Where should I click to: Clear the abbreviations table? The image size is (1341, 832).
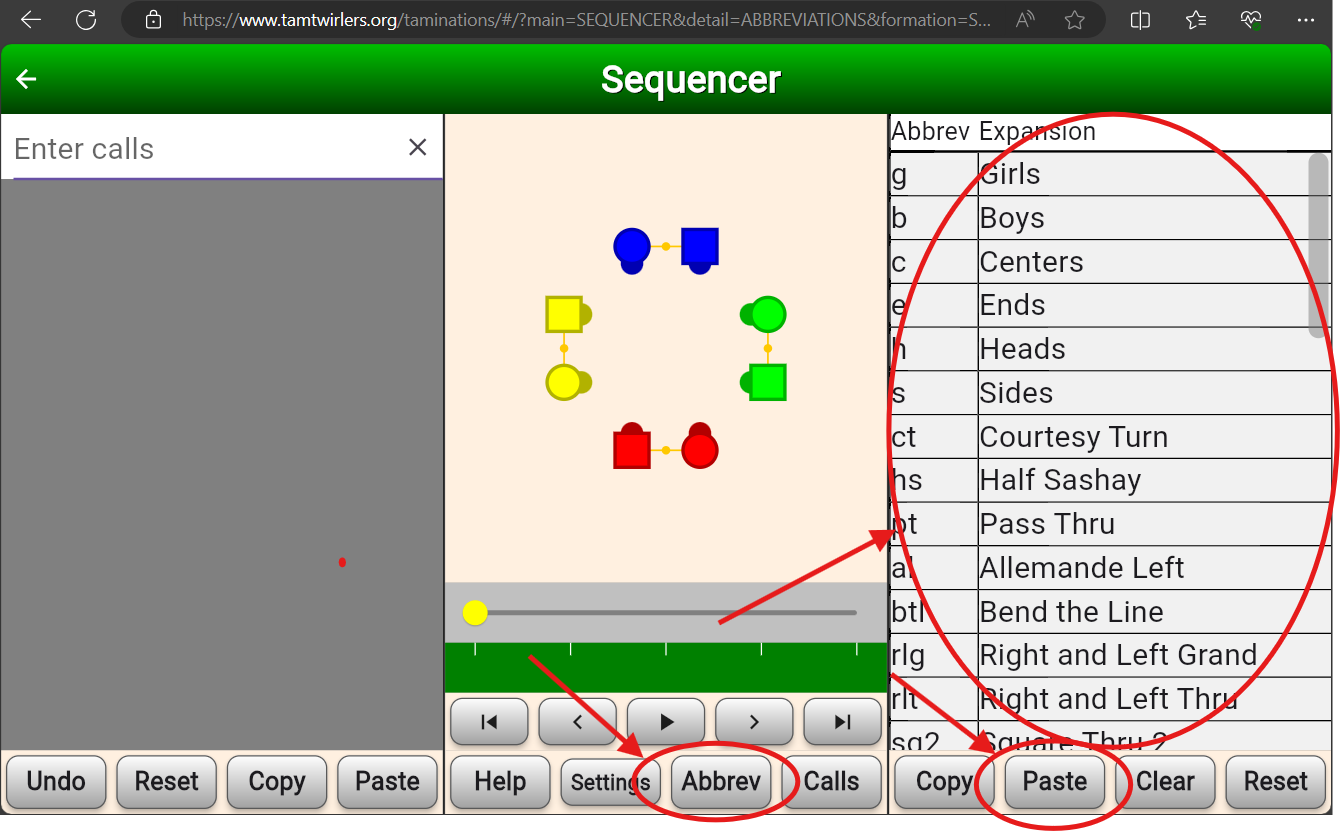point(1165,781)
